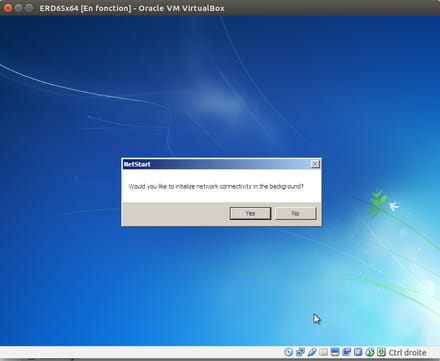
Task: Click the blue square processor icon
Action: [x=358, y=352]
